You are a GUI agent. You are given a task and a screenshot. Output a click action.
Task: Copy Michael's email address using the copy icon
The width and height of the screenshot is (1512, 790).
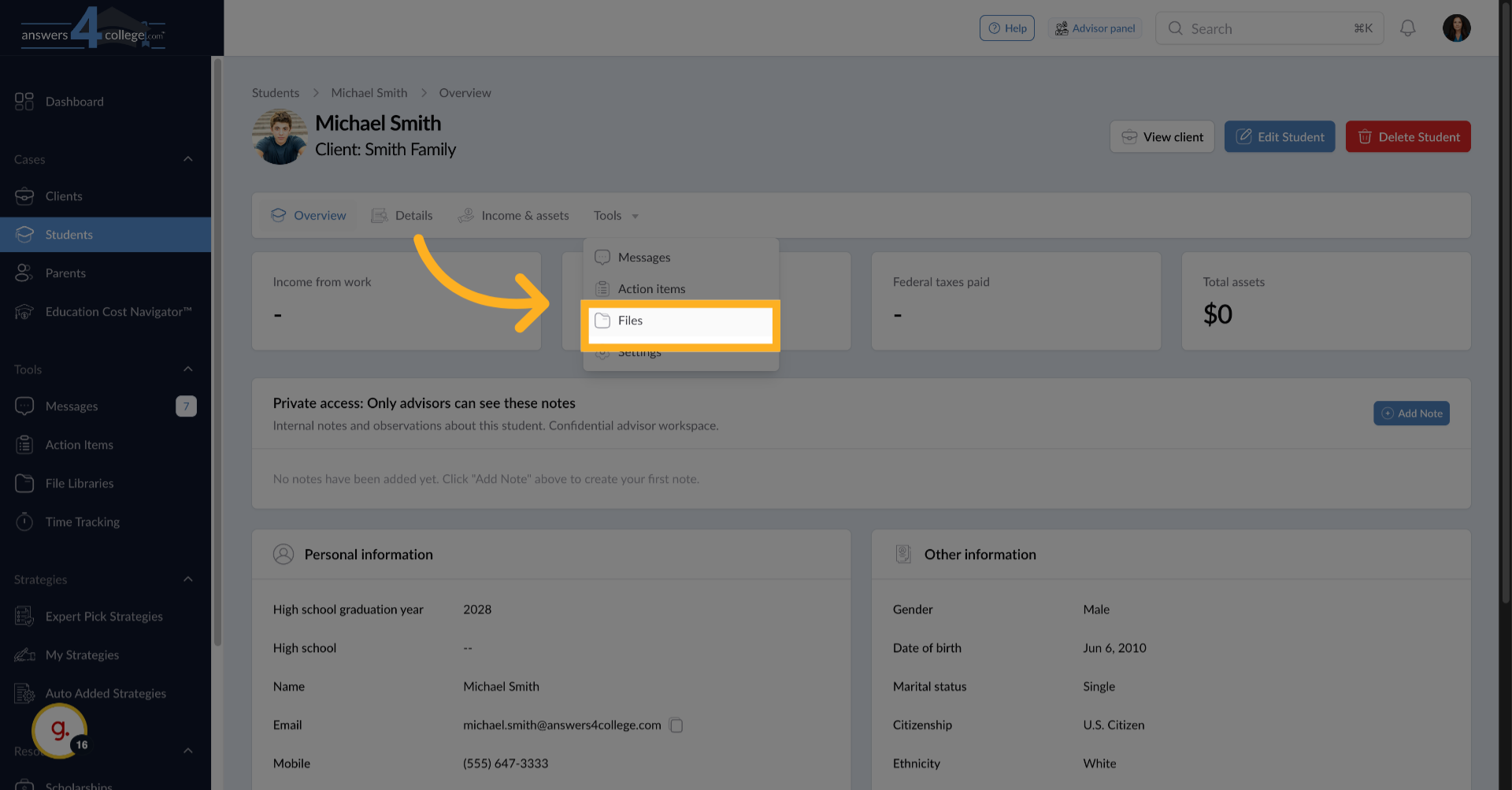(x=676, y=725)
